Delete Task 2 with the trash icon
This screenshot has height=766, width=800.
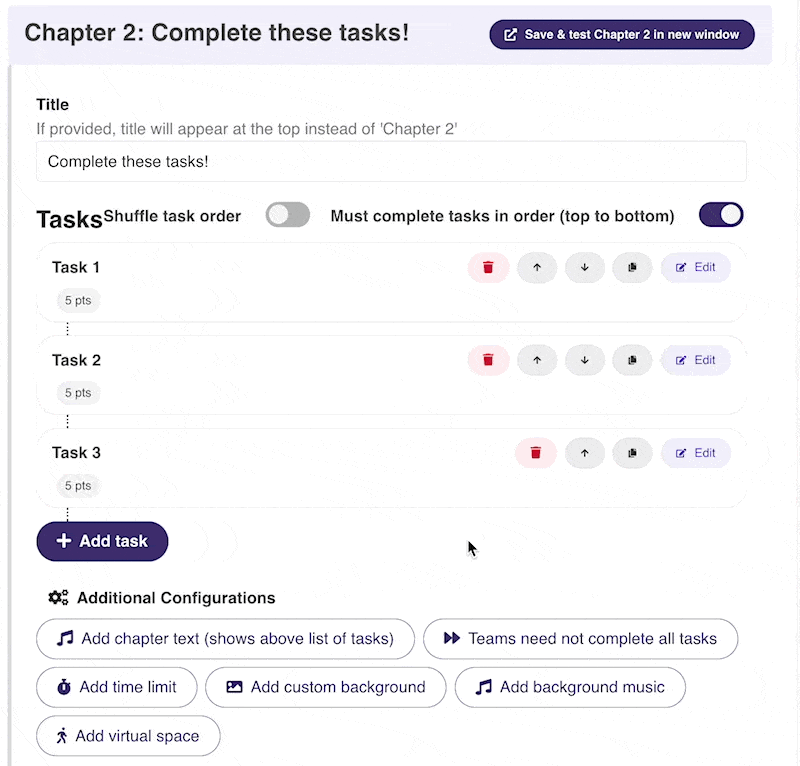coord(488,360)
